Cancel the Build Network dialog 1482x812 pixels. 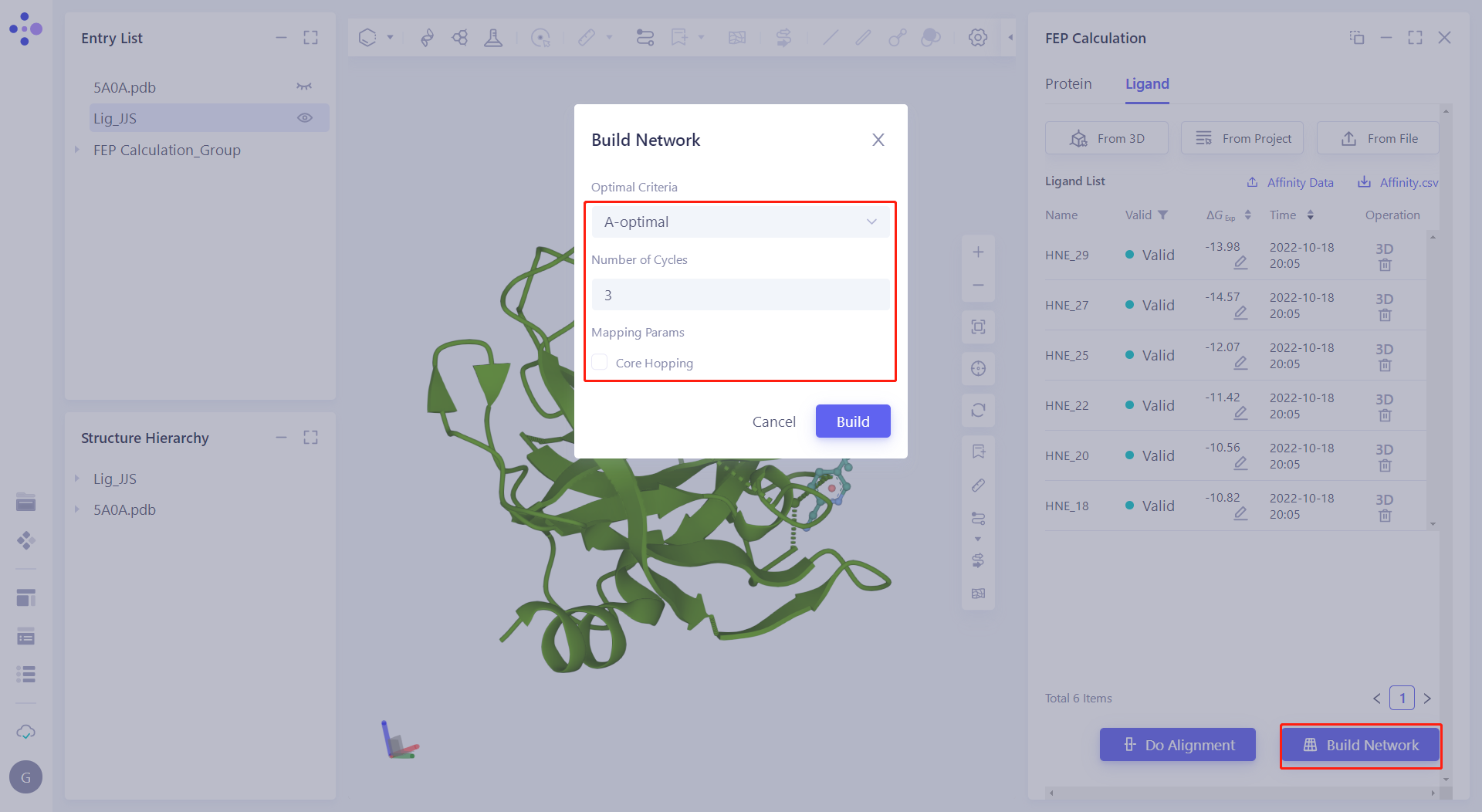[773, 421]
